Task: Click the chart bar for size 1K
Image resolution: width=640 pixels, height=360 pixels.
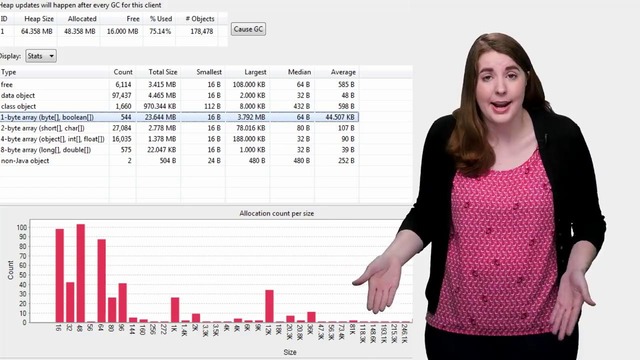Action: click(175, 310)
